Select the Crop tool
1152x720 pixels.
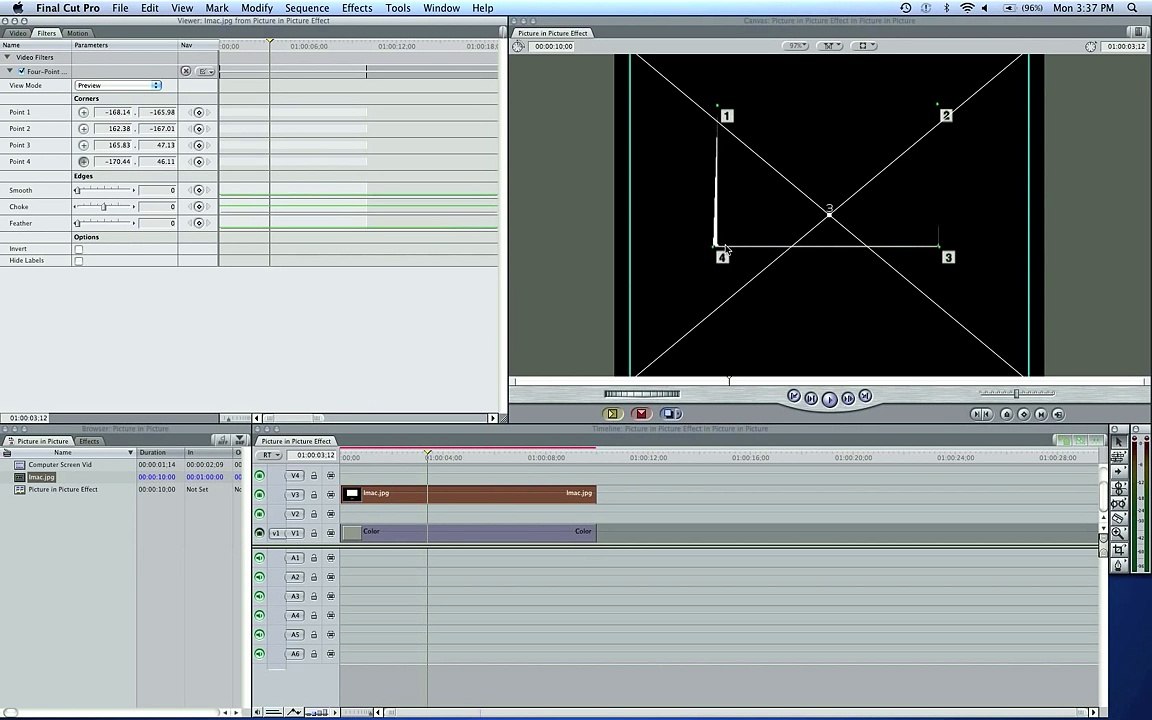click(x=1118, y=550)
